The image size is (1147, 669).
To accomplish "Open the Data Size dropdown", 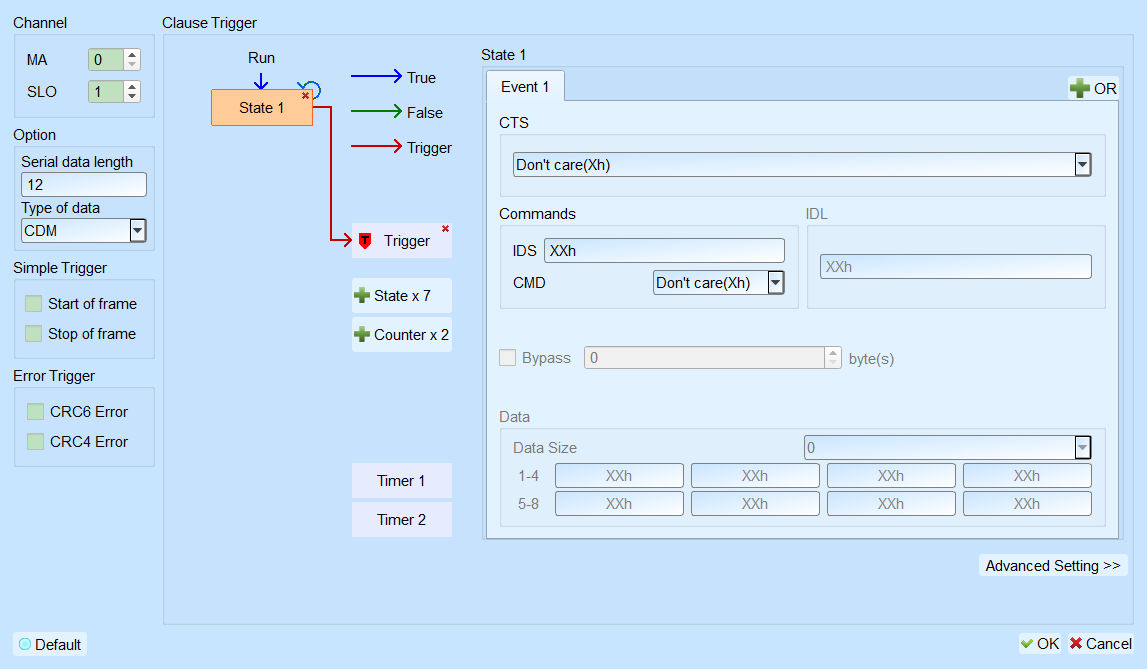I will [1083, 447].
